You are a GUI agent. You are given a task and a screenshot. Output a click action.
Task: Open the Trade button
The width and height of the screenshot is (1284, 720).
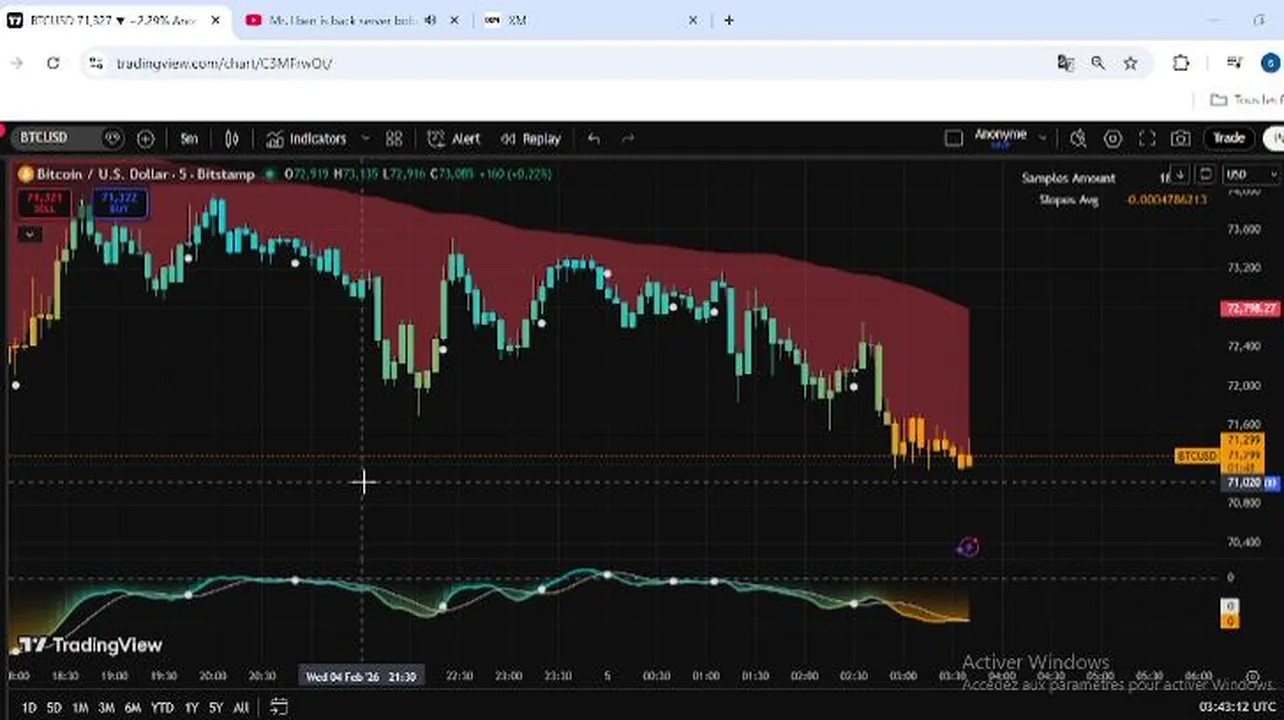[x=1229, y=138]
